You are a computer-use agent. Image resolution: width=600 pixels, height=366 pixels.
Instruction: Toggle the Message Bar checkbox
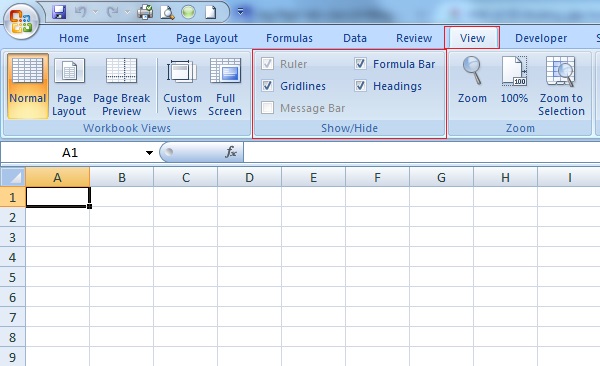pos(267,108)
